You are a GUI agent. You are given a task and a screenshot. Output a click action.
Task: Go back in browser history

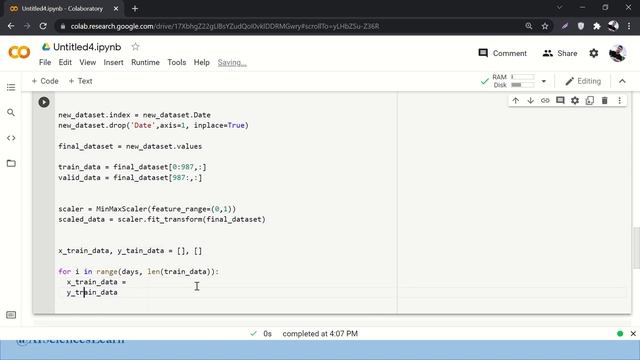[11, 26]
